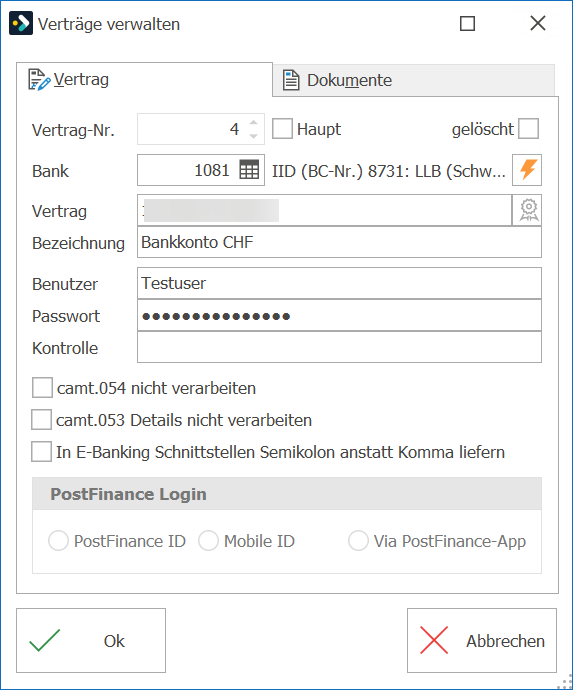574x690 pixels.
Task: Close the Verträge verwalten window
Action: (538, 23)
